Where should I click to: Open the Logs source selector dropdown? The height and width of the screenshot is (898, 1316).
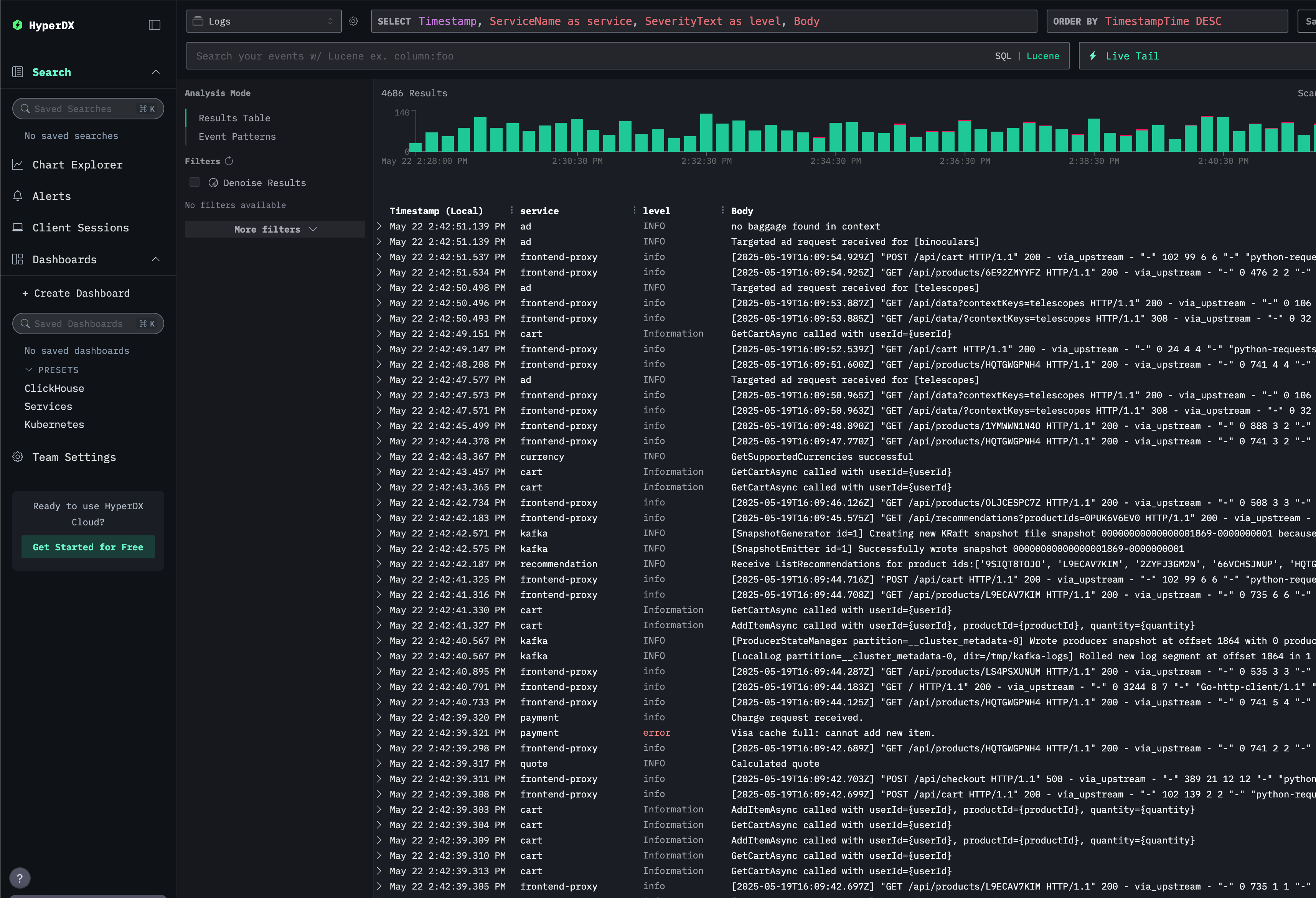pos(263,21)
